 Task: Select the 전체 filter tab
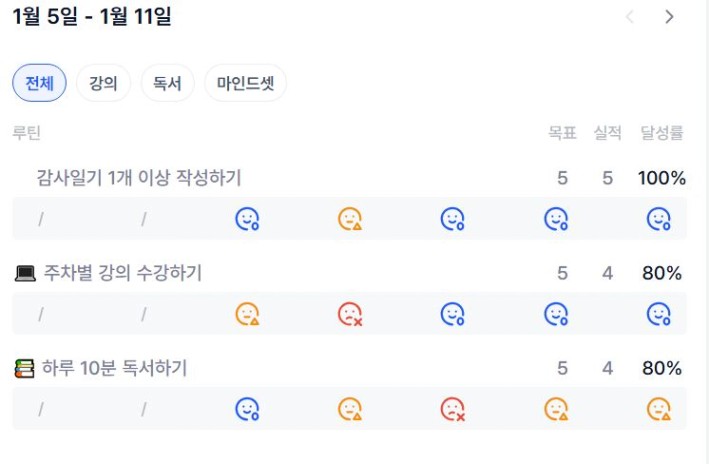[40, 83]
